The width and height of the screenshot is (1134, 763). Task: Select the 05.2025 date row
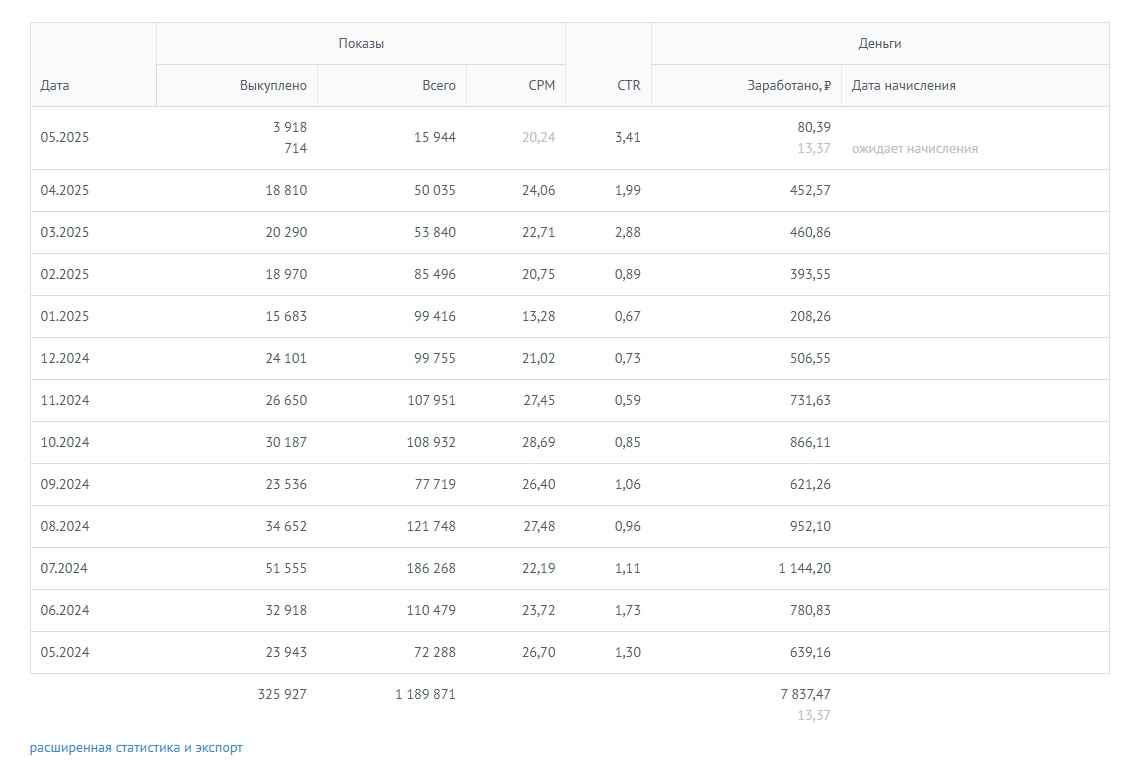click(65, 138)
